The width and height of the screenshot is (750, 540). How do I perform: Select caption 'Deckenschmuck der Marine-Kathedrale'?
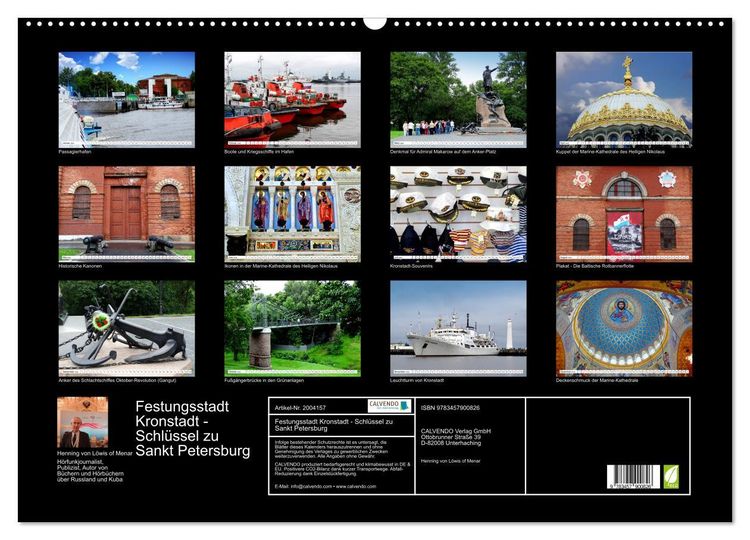[597, 380]
